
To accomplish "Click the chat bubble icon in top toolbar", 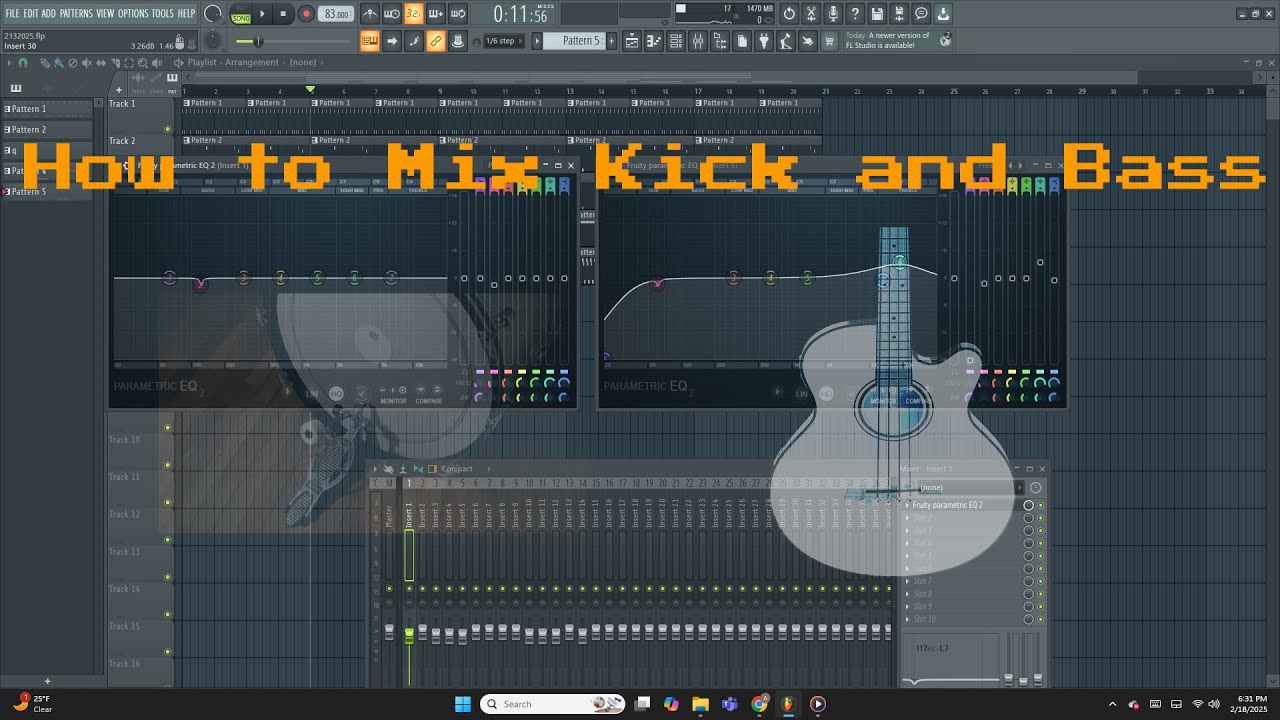I will pyautogui.click(x=921, y=14).
